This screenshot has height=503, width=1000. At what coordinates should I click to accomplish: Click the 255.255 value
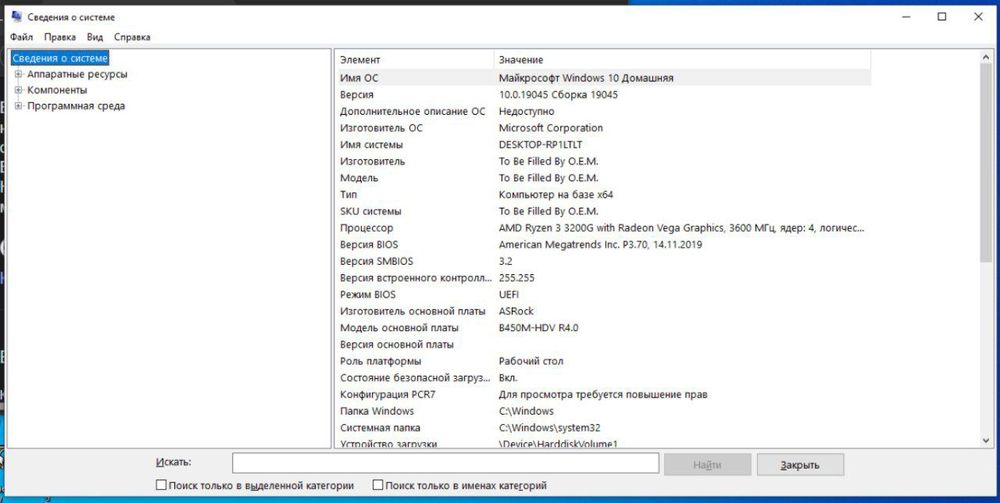tap(517, 278)
